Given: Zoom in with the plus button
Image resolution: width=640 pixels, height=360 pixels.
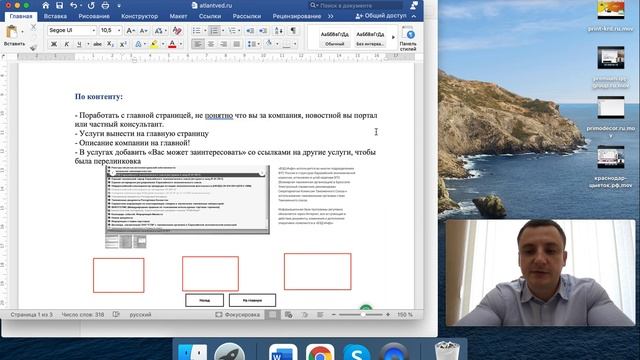Looking at the screenshot, I should pyautogui.click(x=388, y=314).
